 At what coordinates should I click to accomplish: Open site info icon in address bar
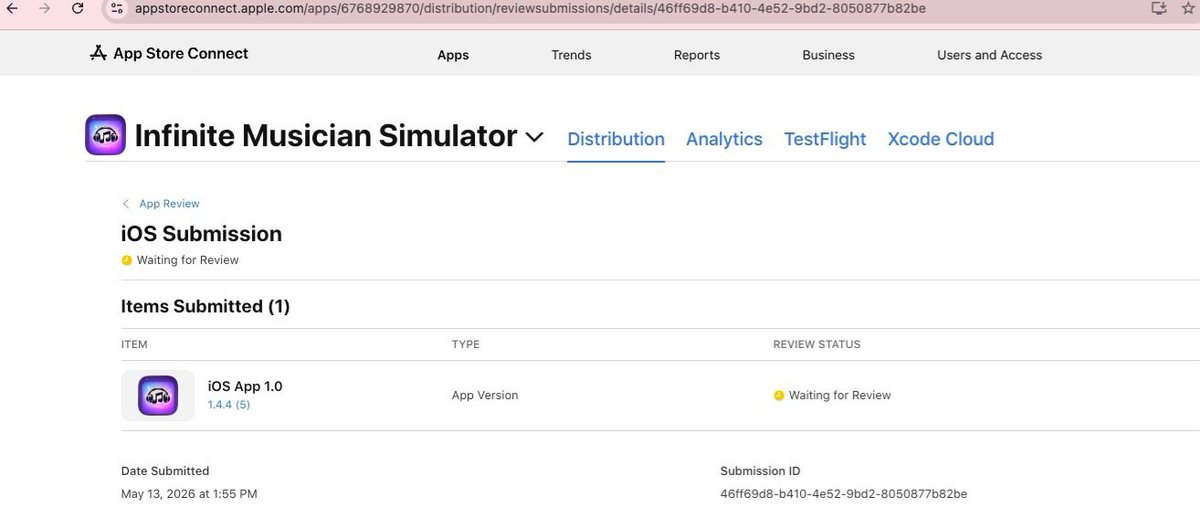(116, 9)
